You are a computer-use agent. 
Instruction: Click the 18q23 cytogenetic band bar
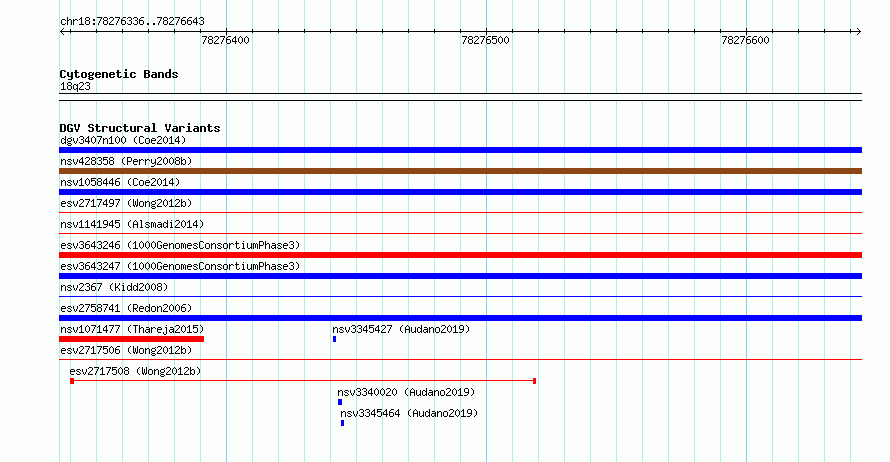460,97
